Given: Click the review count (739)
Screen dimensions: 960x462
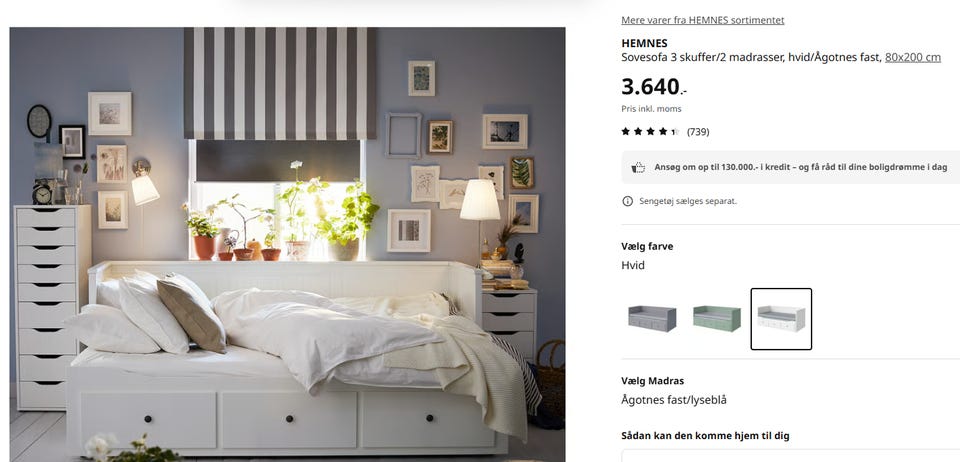Looking at the screenshot, I should click(698, 132).
